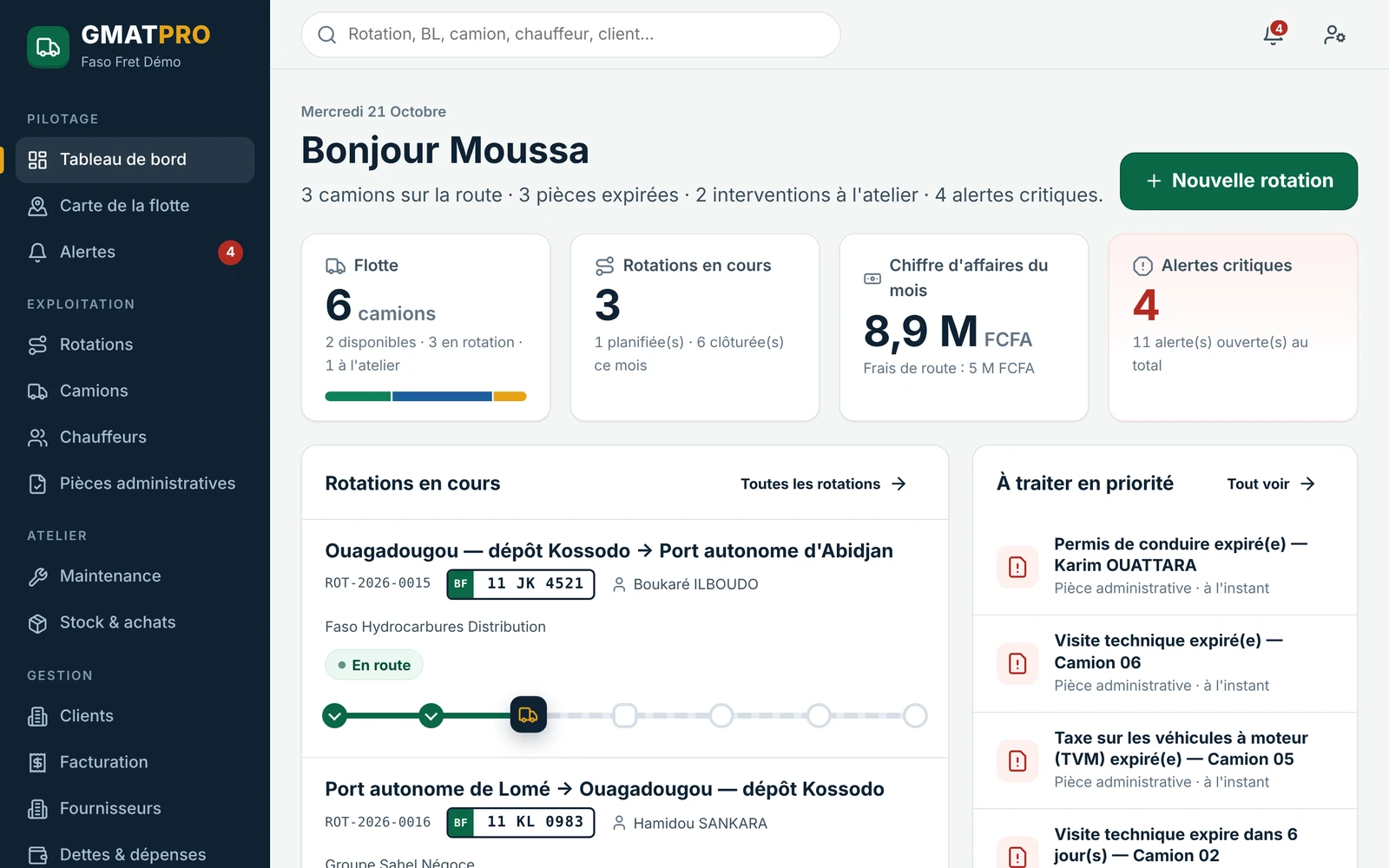Open user settings icon in header
1389x868 pixels.
pos(1334,35)
